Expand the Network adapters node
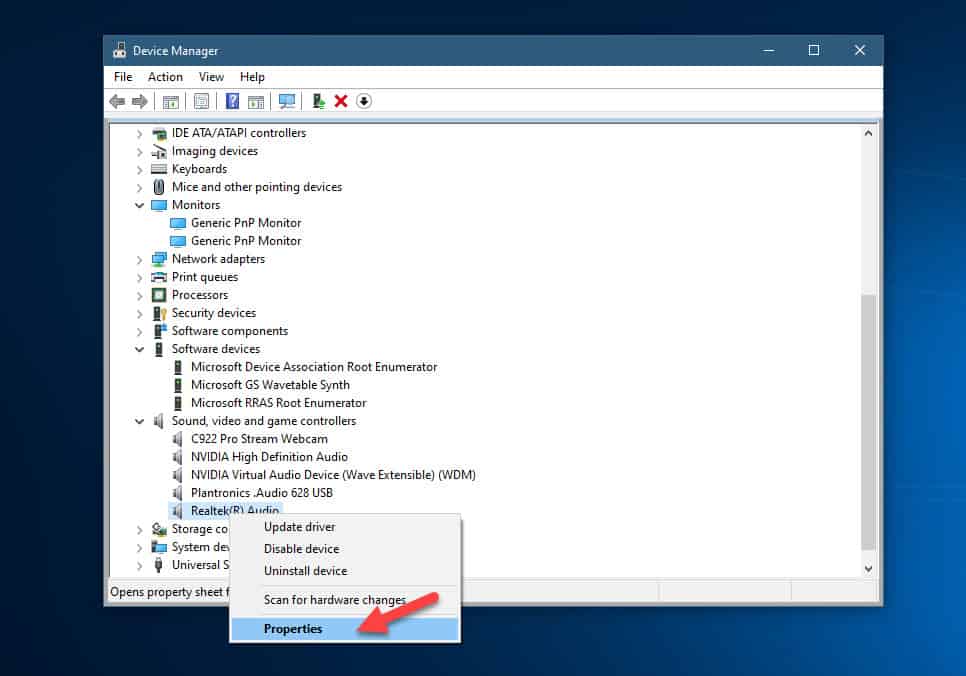The height and width of the screenshot is (676, 966). click(x=140, y=259)
